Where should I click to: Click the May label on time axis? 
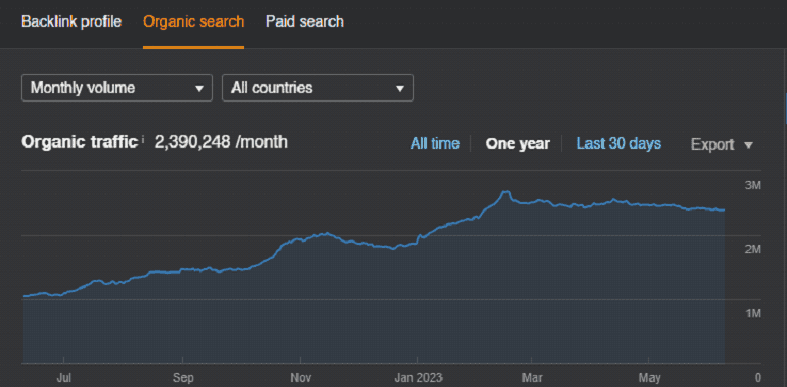pos(648,378)
